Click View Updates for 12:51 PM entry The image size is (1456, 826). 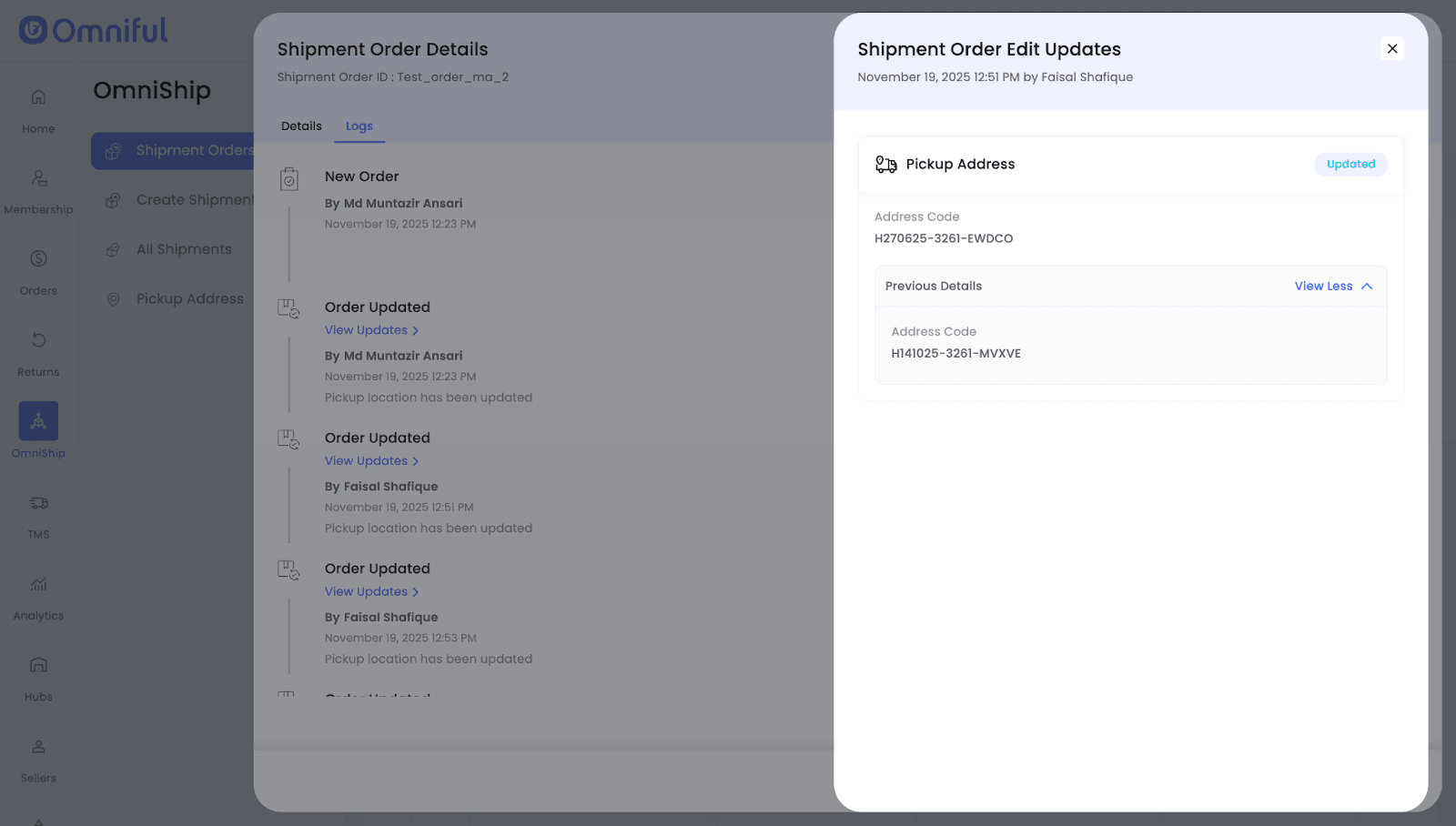[371, 461]
